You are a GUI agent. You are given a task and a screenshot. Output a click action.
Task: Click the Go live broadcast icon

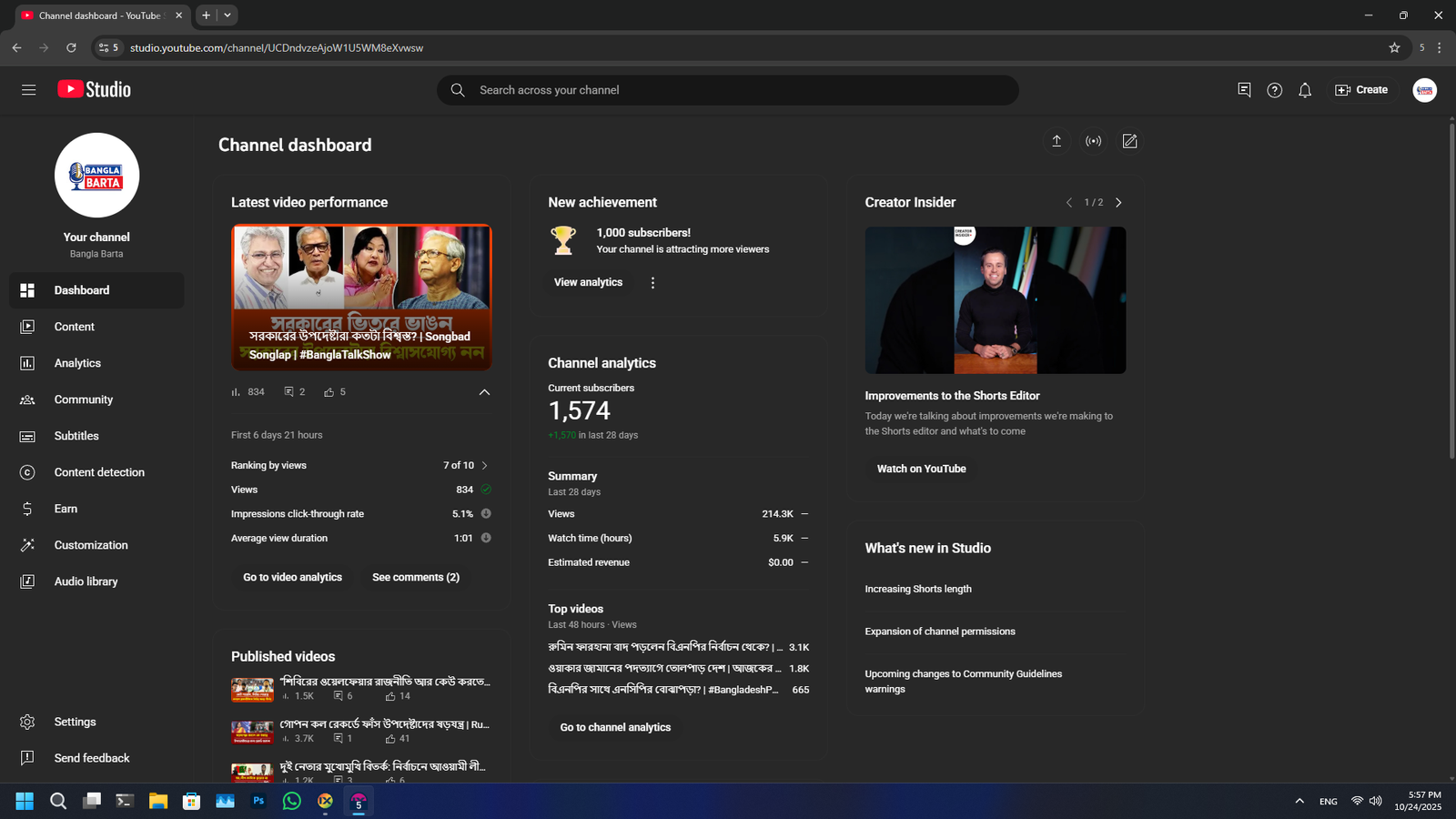[1093, 141]
